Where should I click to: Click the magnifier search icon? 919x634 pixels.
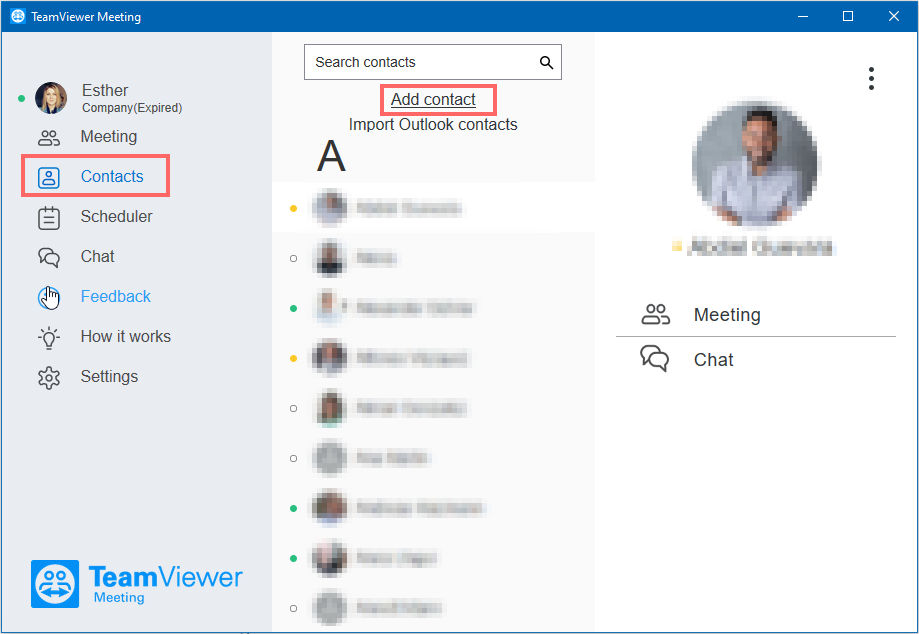click(x=546, y=63)
